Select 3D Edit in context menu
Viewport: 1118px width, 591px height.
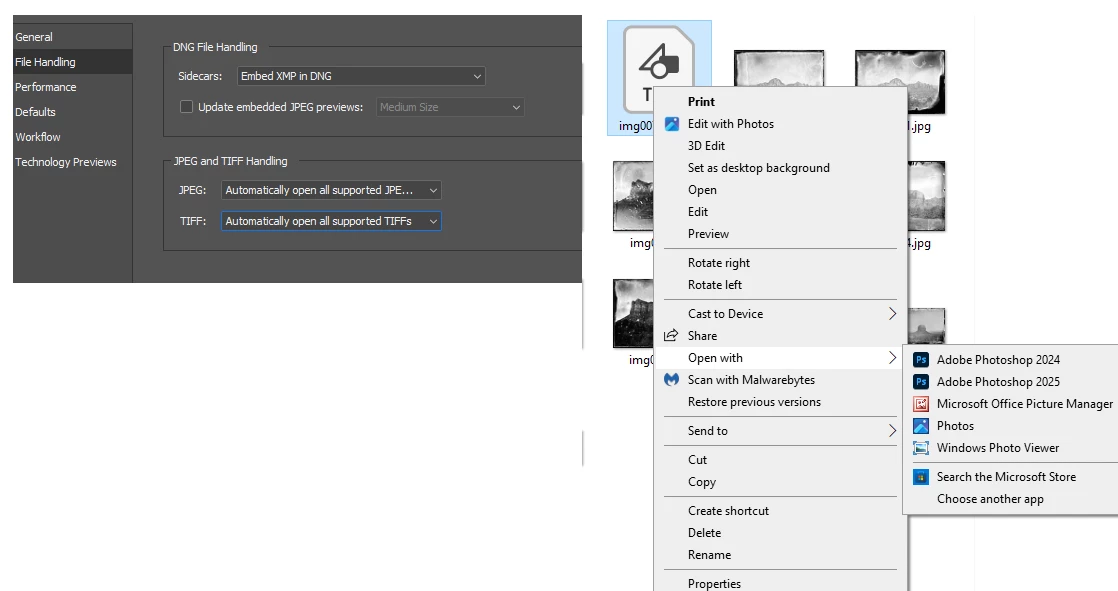[781, 146]
